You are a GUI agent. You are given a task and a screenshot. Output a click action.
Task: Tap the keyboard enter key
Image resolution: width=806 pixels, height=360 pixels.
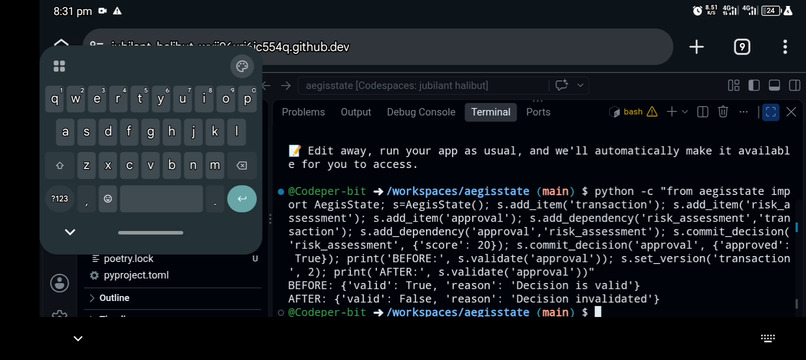pos(242,199)
